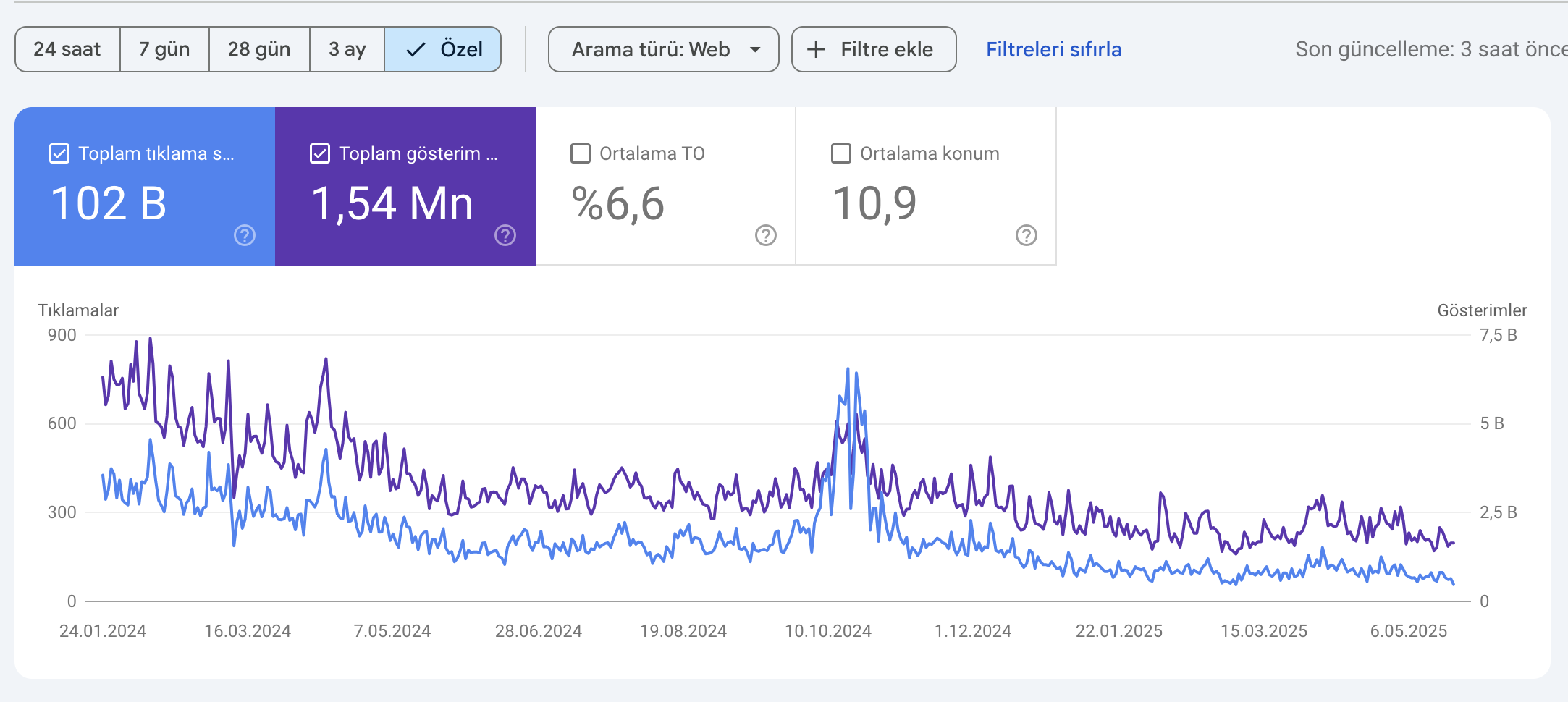This screenshot has width=1568, height=702.
Task: Click the 16.03.2024 date label
Action: 248,631
